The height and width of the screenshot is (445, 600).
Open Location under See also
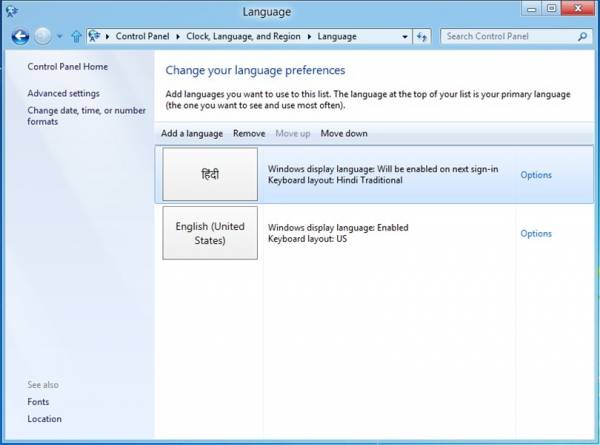(44, 419)
